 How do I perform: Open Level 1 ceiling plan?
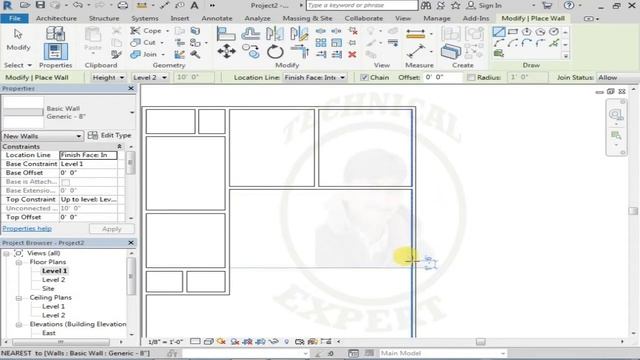click(x=53, y=307)
